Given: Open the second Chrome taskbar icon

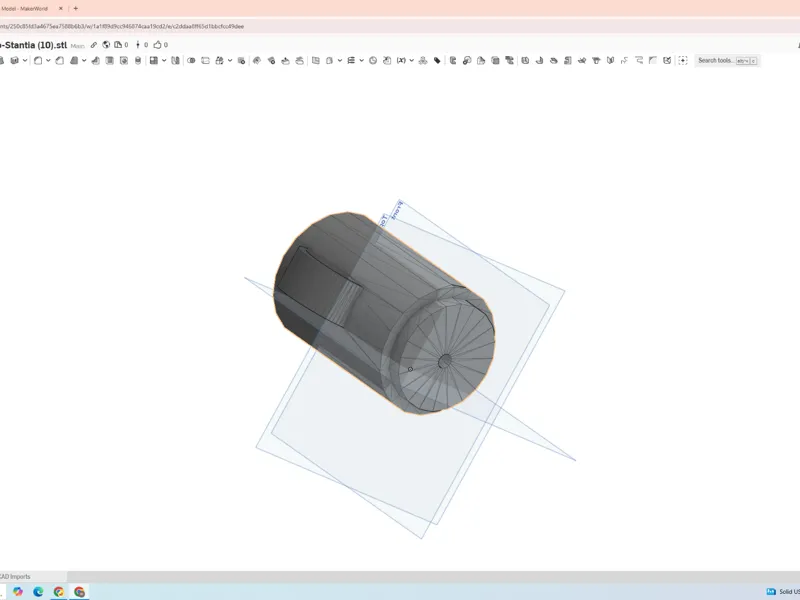Looking at the screenshot, I should pyautogui.click(x=79, y=591).
